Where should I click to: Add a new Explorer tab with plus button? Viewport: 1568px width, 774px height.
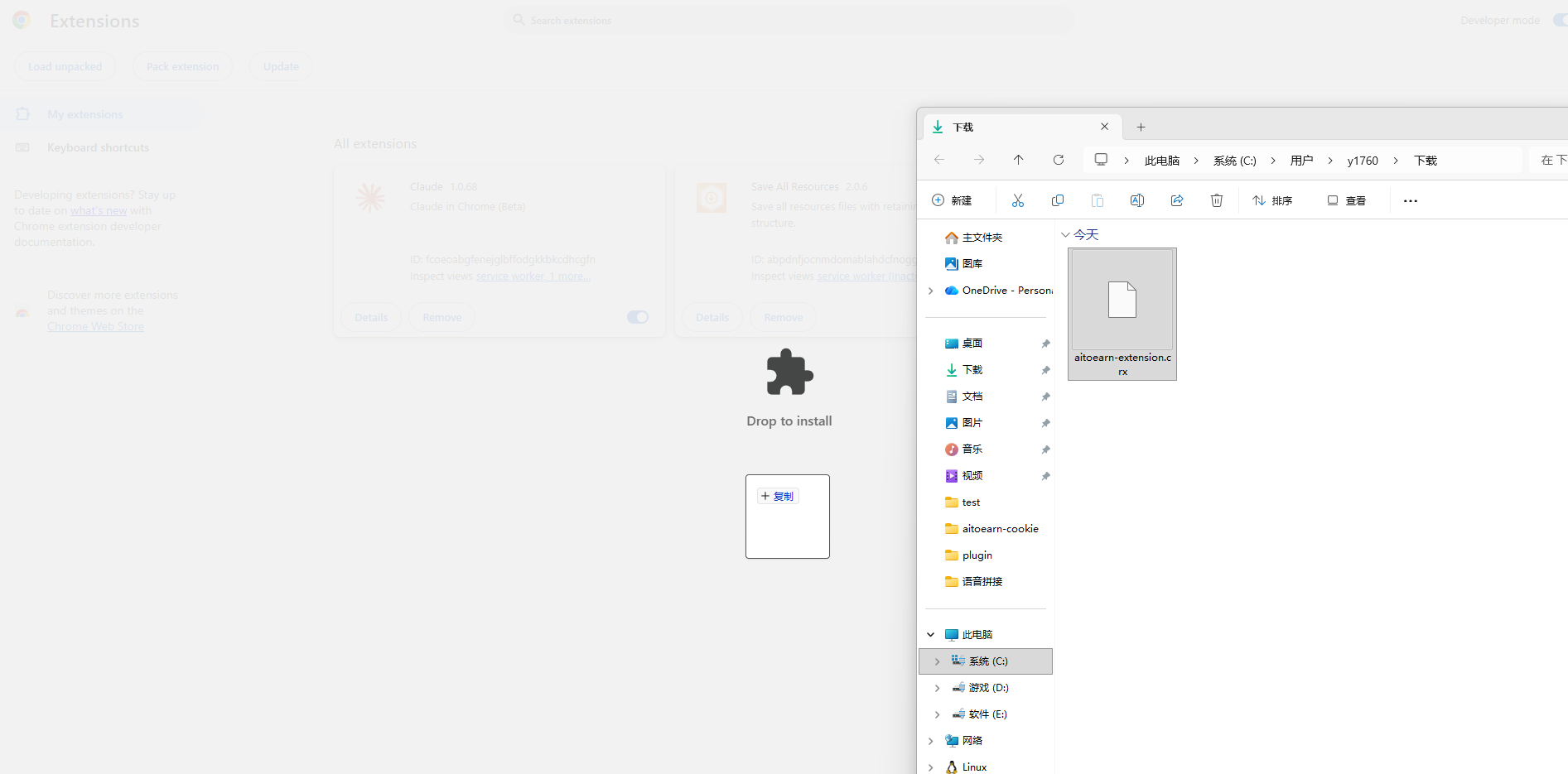[1141, 127]
